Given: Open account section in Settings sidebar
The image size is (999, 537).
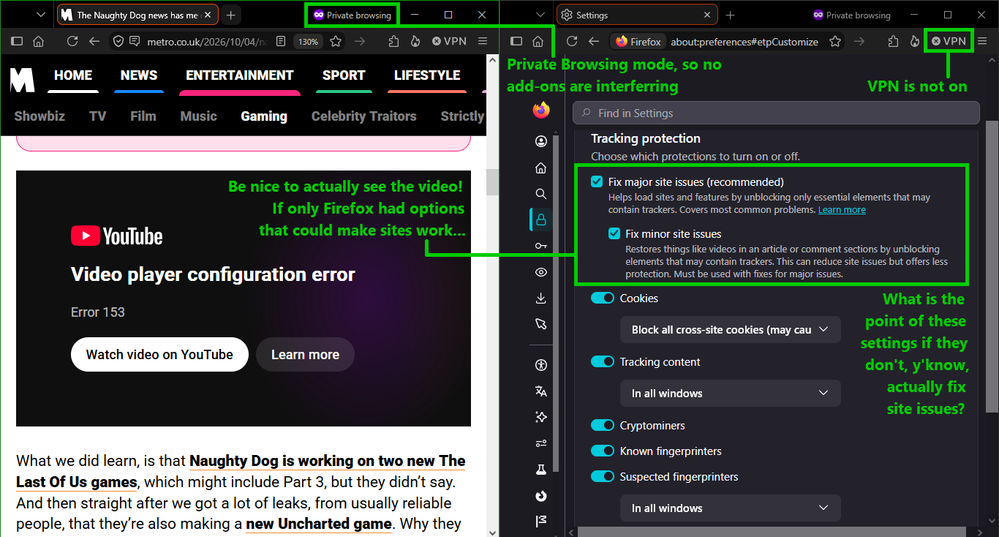Looking at the screenshot, I should point(541,141).
